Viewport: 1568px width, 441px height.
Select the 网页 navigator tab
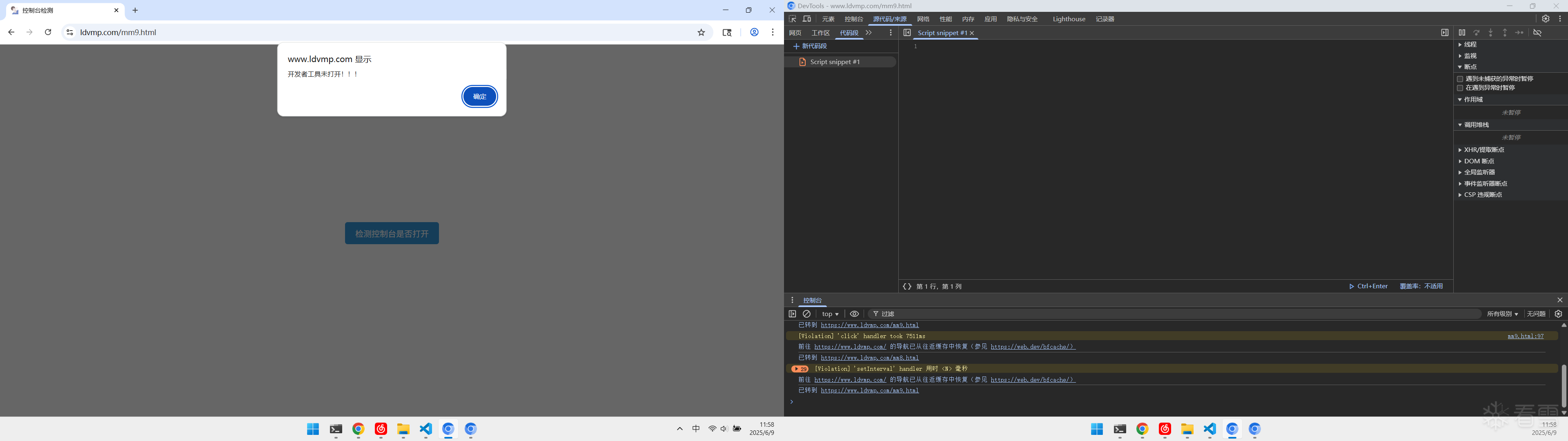coord(795,33)
